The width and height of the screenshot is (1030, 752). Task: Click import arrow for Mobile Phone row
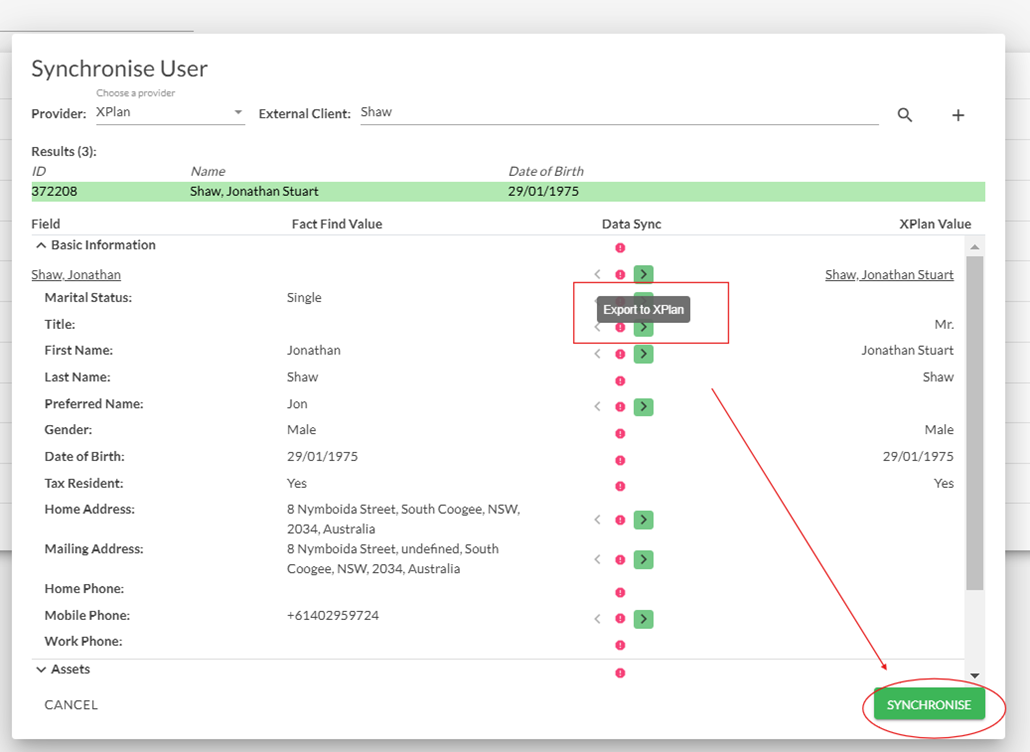597,619
